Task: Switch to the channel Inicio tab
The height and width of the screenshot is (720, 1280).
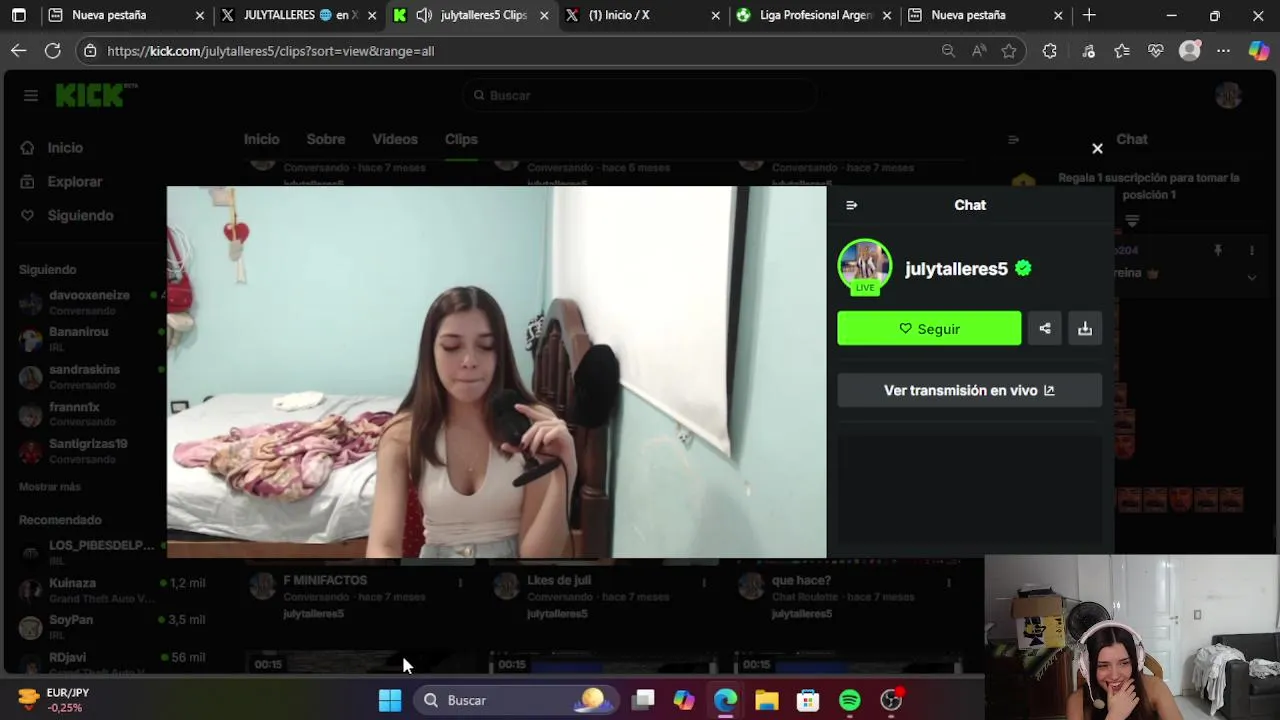Action: pyautogui.click(x=261, y=139)
